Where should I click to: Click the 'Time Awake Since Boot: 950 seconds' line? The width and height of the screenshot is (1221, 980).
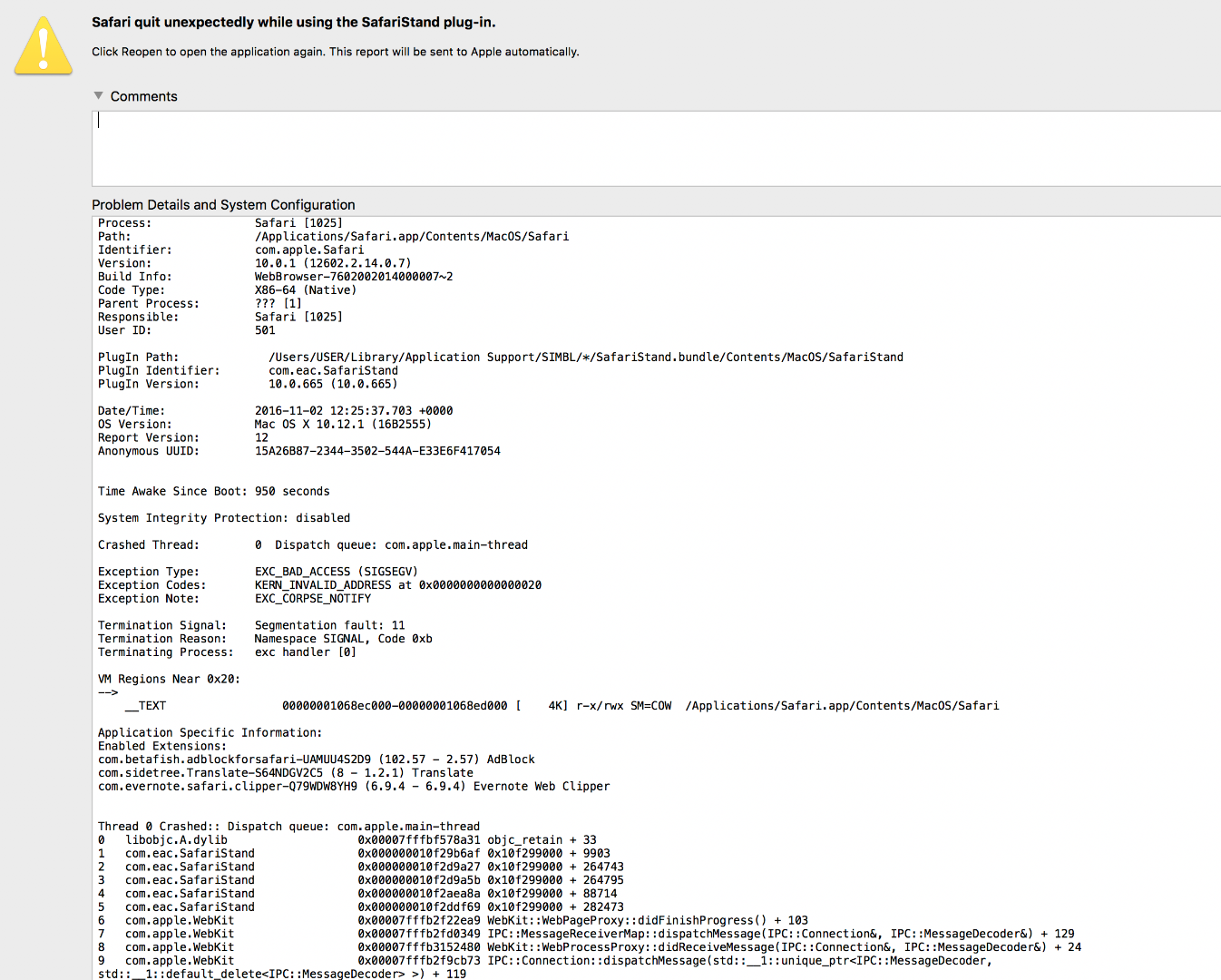tap(214, 492)
